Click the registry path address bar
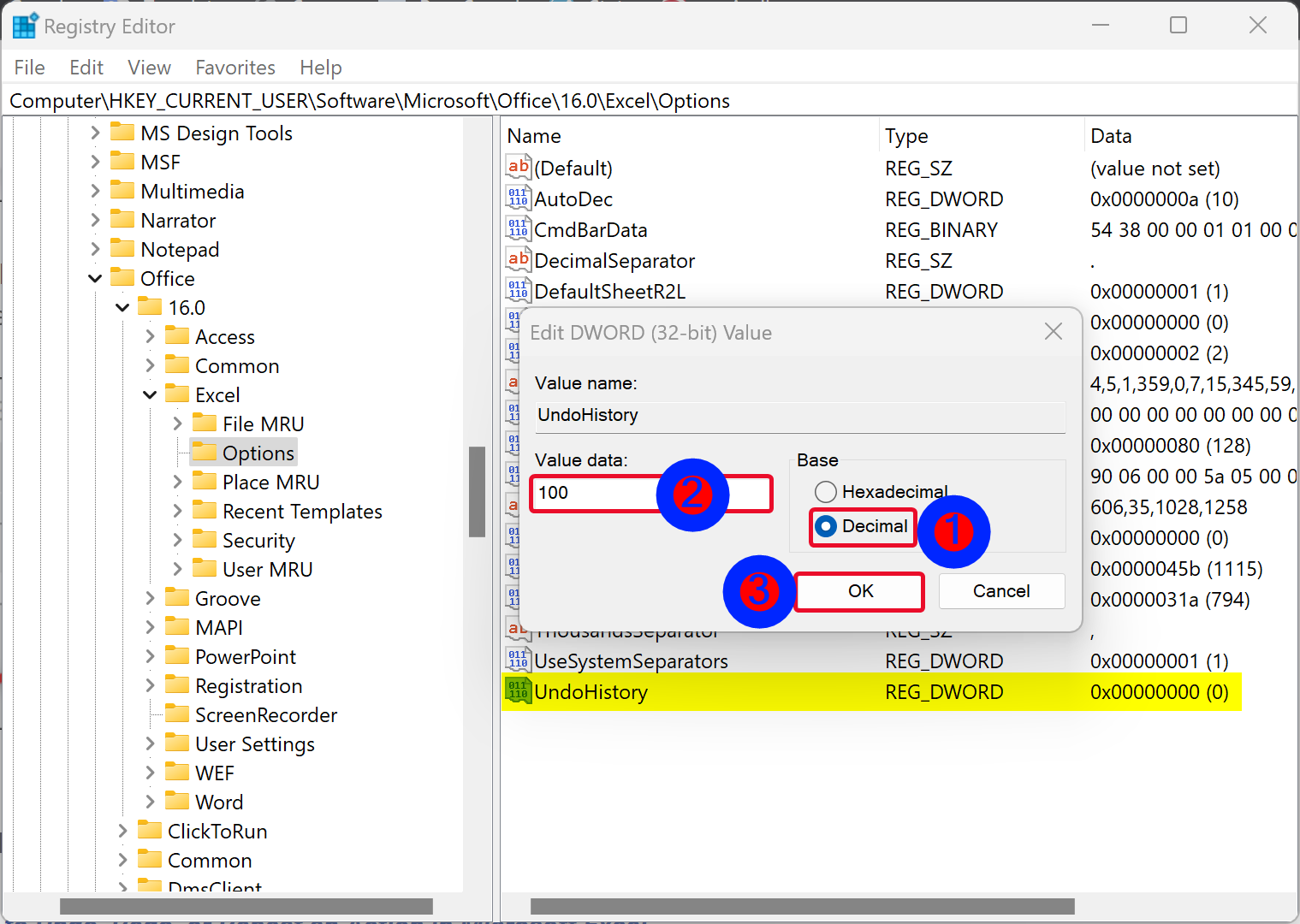Viewport: 1300px width, 924px height. click(x=650, y=101)
